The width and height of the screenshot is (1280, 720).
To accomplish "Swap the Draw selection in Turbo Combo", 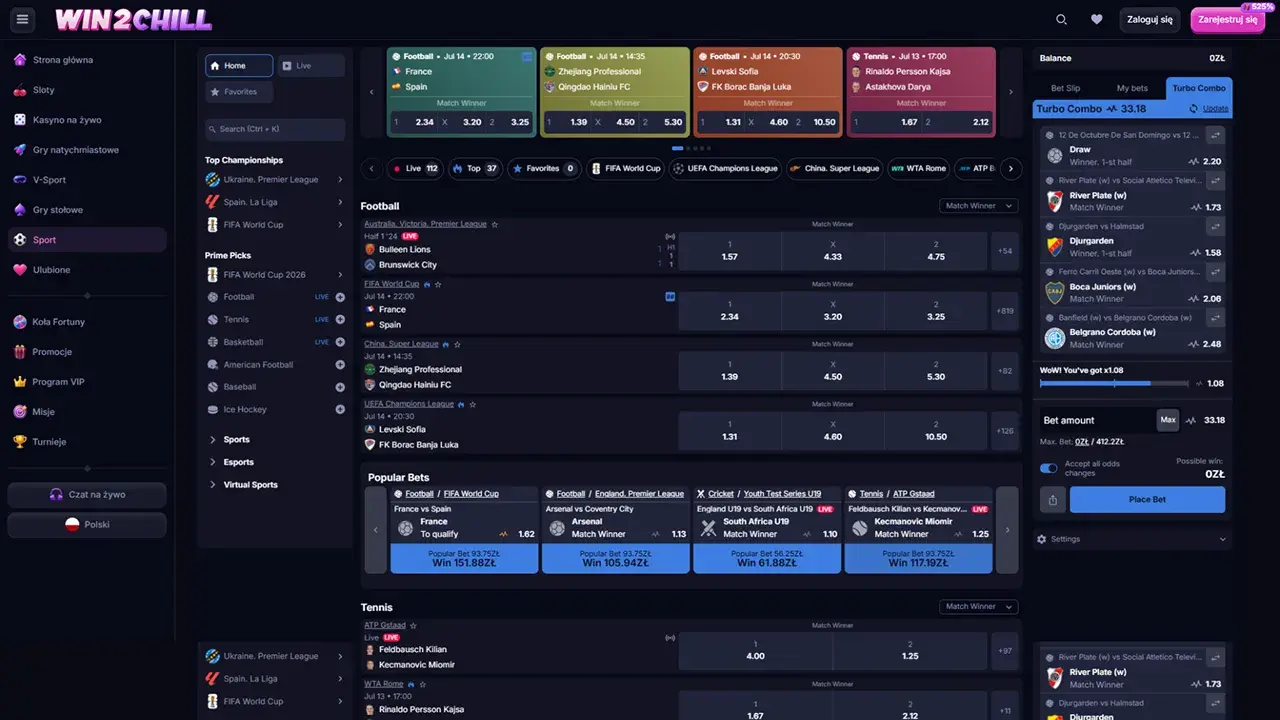I will point(1215,135).
